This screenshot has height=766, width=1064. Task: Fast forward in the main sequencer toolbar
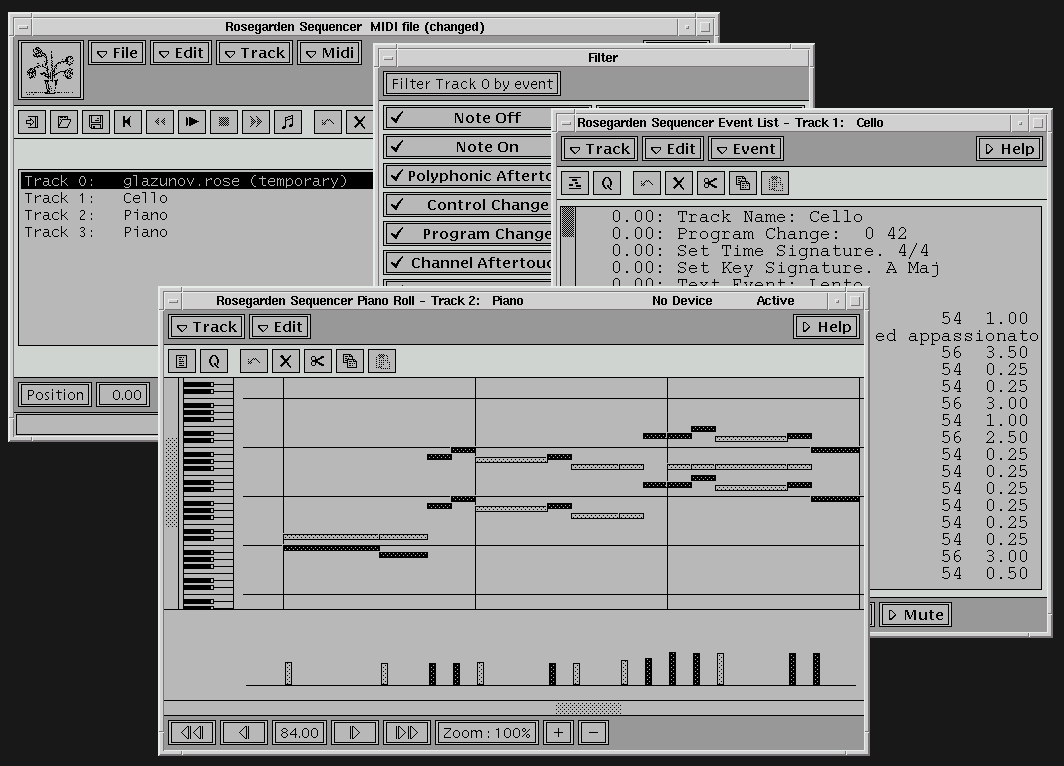(x=256, y=122)
